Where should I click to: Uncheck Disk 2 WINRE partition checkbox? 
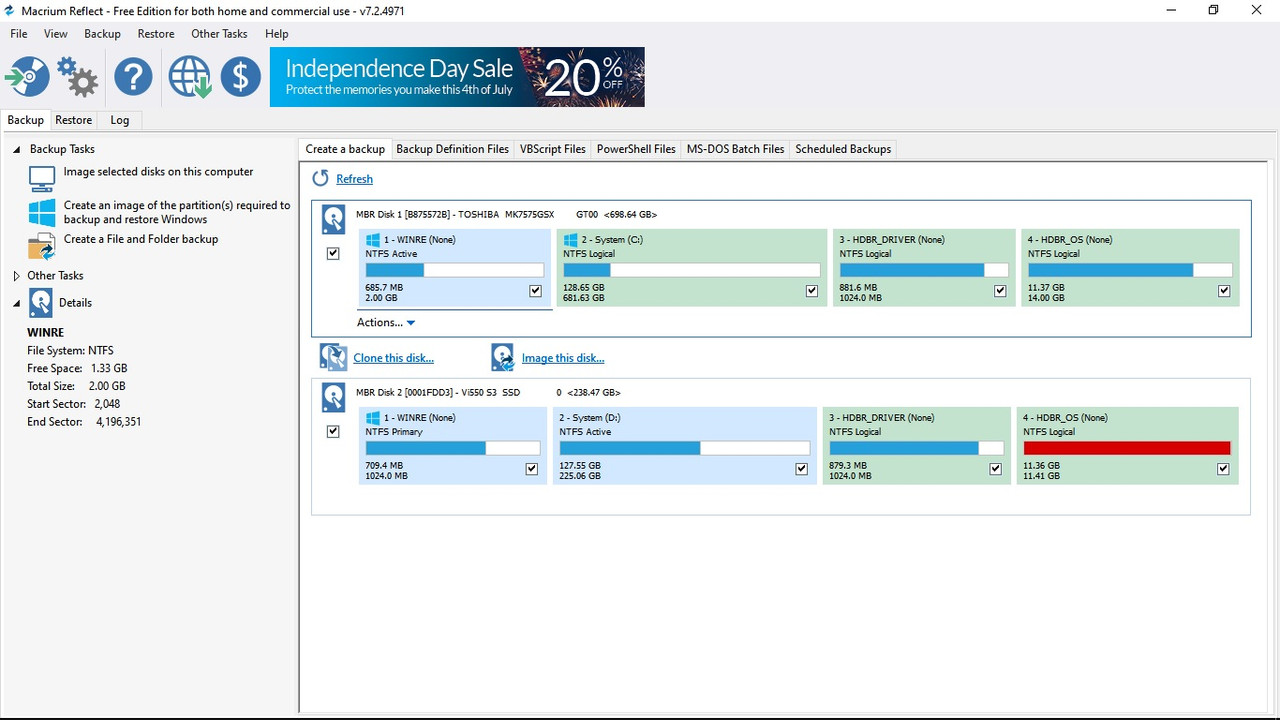(531, 469)
